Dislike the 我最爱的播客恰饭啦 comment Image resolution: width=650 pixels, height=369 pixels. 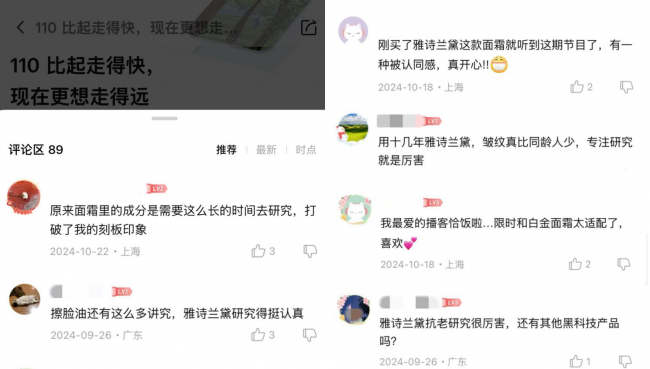pyautogui.click(x=624, y=264)
